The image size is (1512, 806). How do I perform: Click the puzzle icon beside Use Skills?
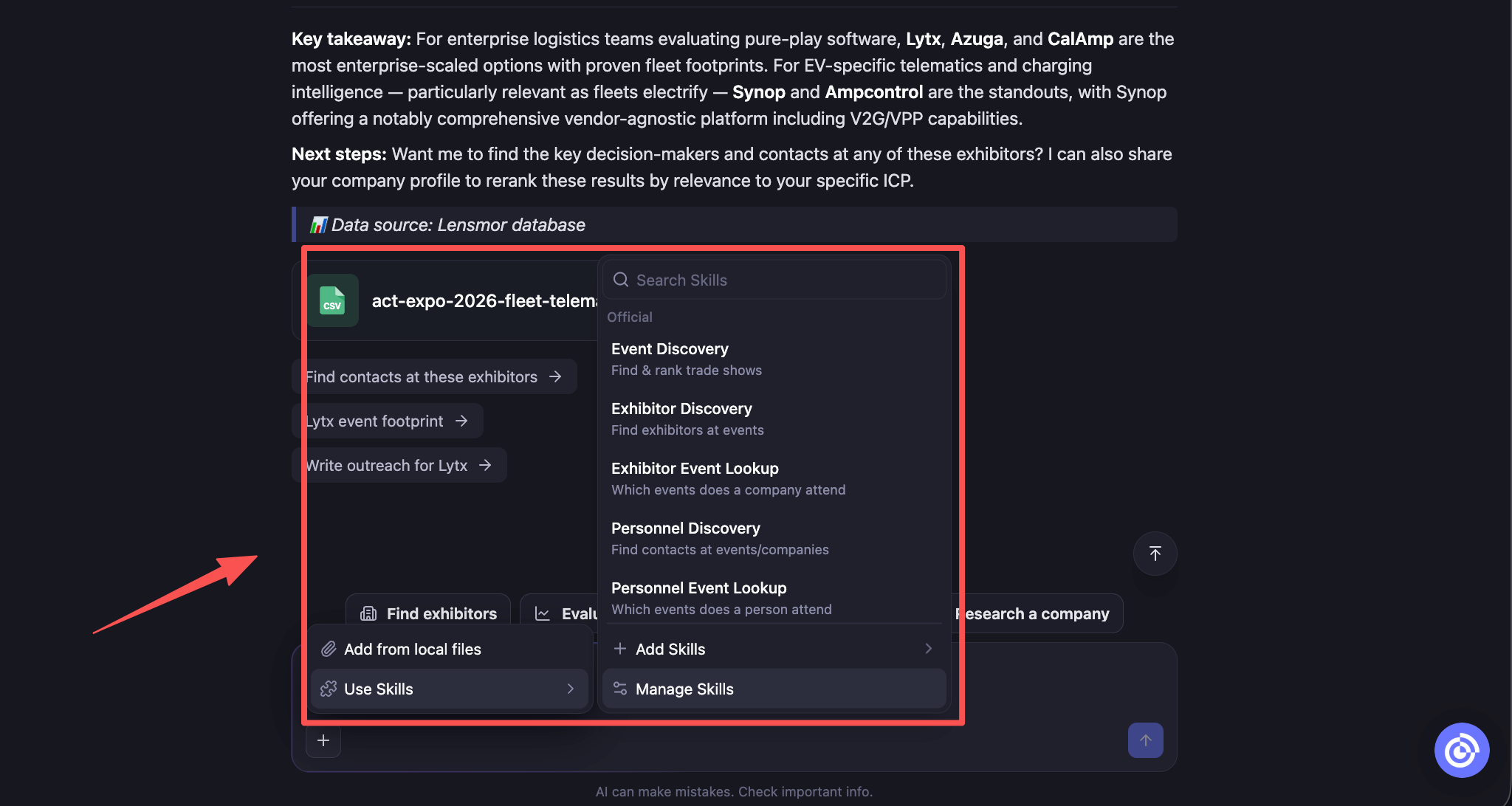point(329,689)
